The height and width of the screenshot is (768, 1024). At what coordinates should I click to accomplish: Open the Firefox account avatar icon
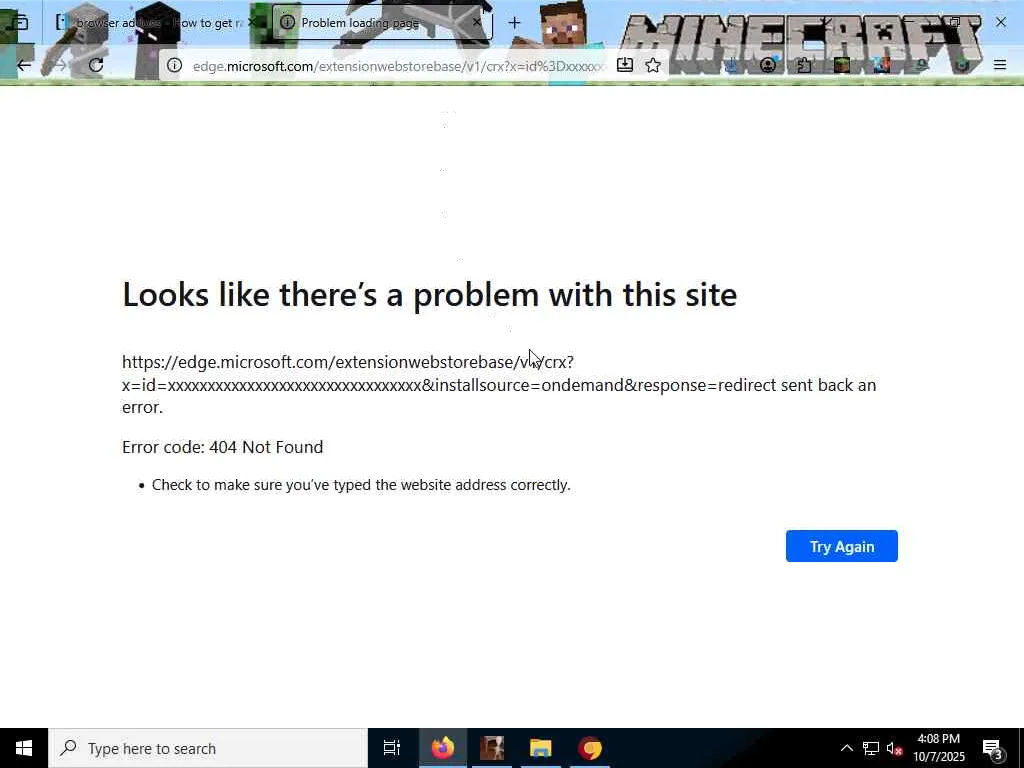[x=768, y=65]
